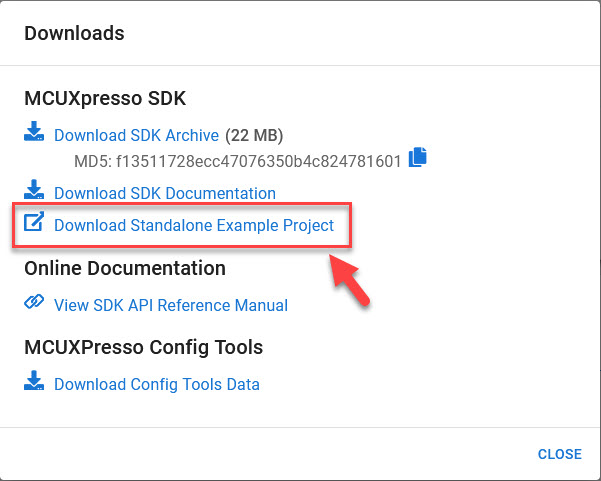Follow the Download Config Tools Data link
Image resolution: width=601 pixels, height=481 pixels.
pyautogui.click(x=157, y=384)
